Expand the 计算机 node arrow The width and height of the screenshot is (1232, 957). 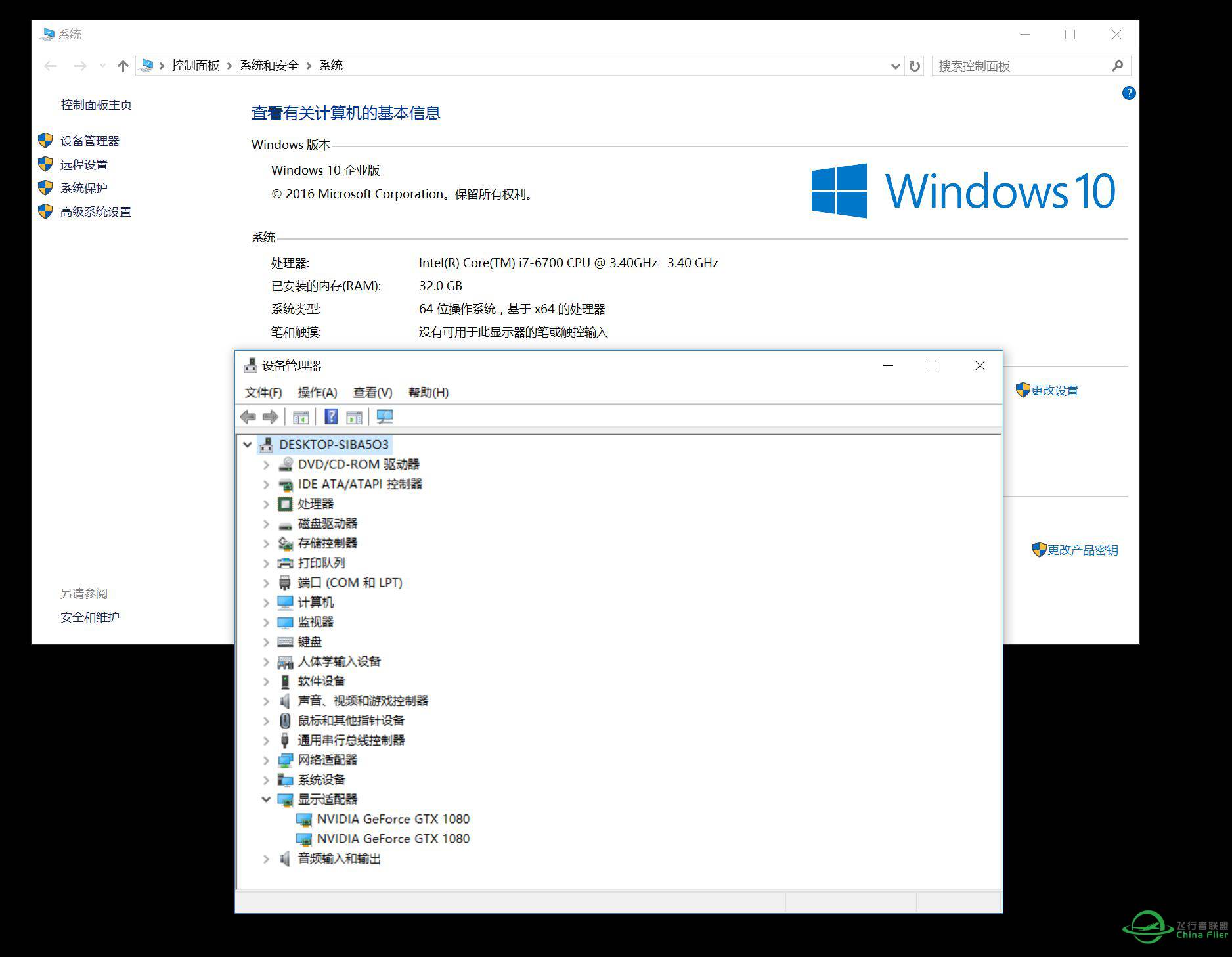266,602
